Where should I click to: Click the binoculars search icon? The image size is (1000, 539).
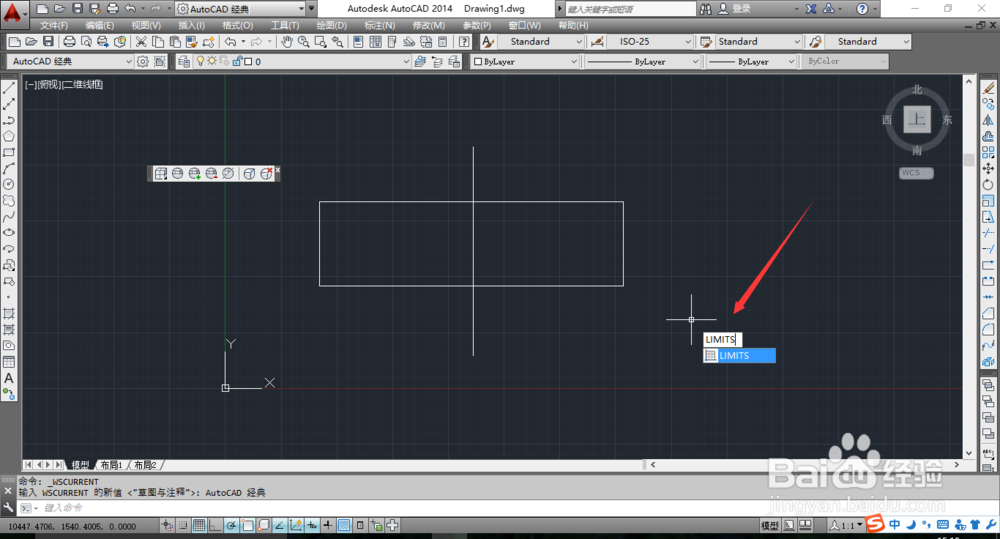pyautogui.click(x=705, y=9)
